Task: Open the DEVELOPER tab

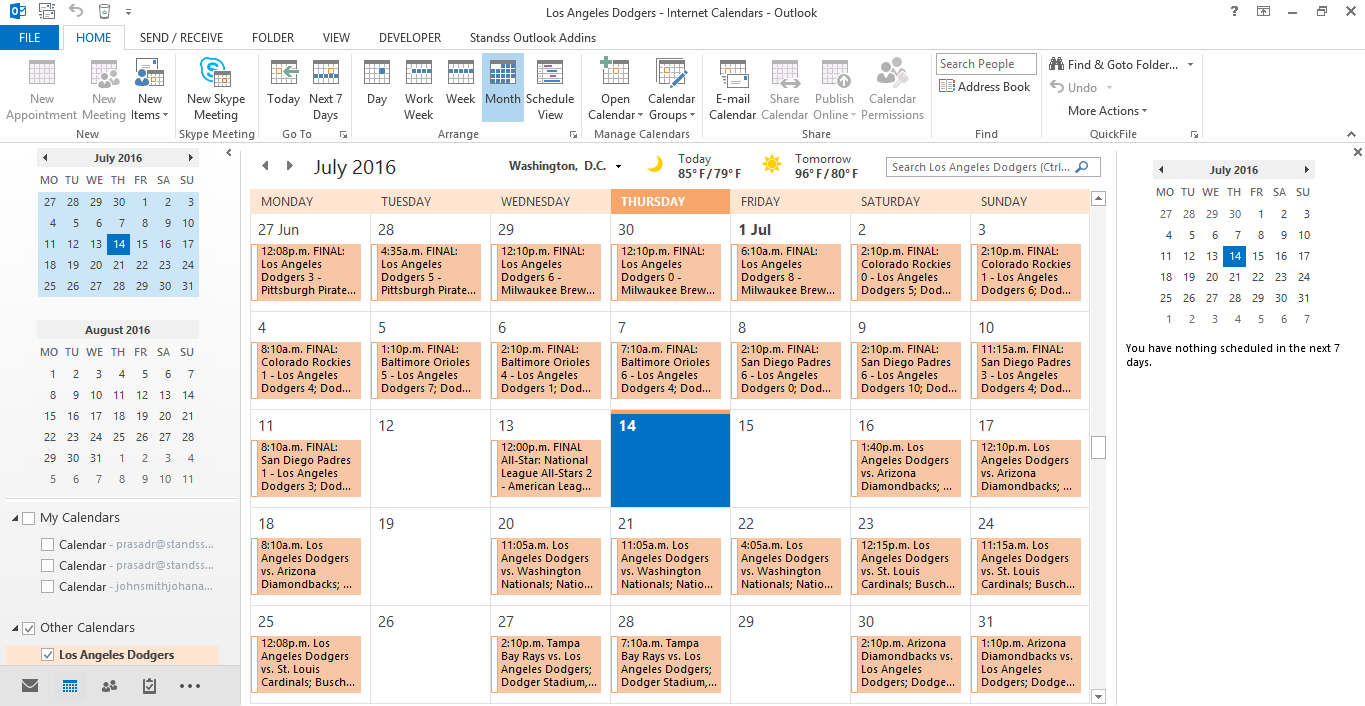Action: [x=410, y=38]
